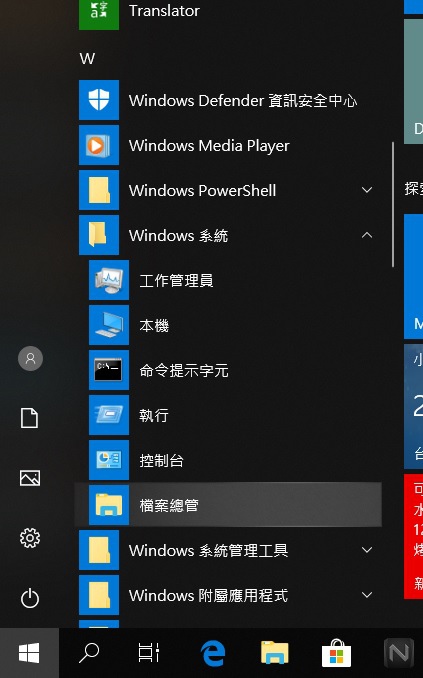
Task: Select the 'Windows PowerShell' label
Action: pos(202,190)
